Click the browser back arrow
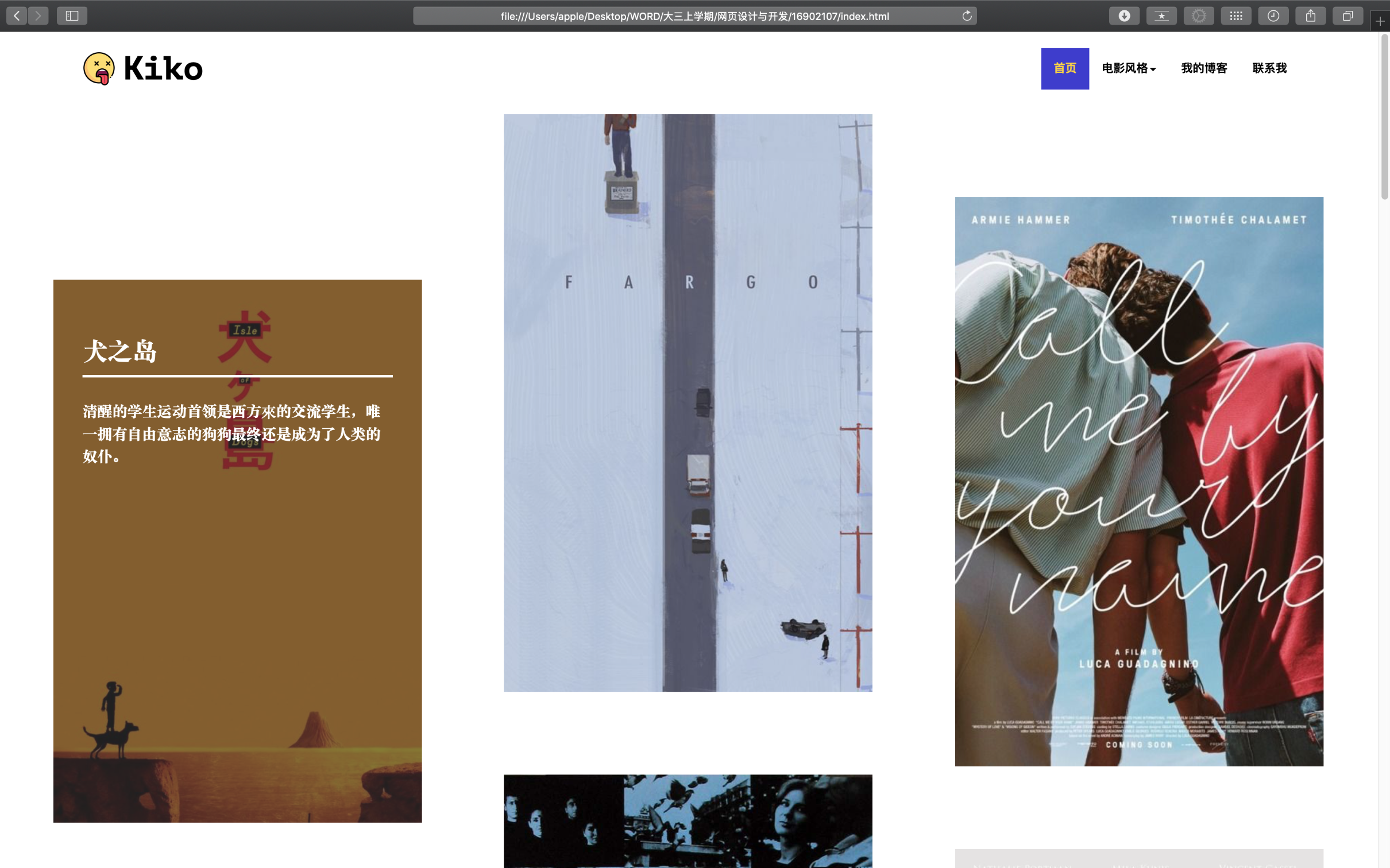Viewport: 1390px width, 868px height. [17, 15]
